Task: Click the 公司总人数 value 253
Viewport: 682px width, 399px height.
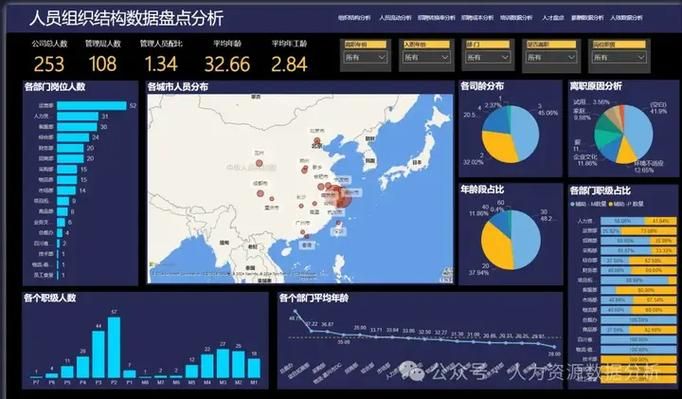Action: [x=49, y=64]
